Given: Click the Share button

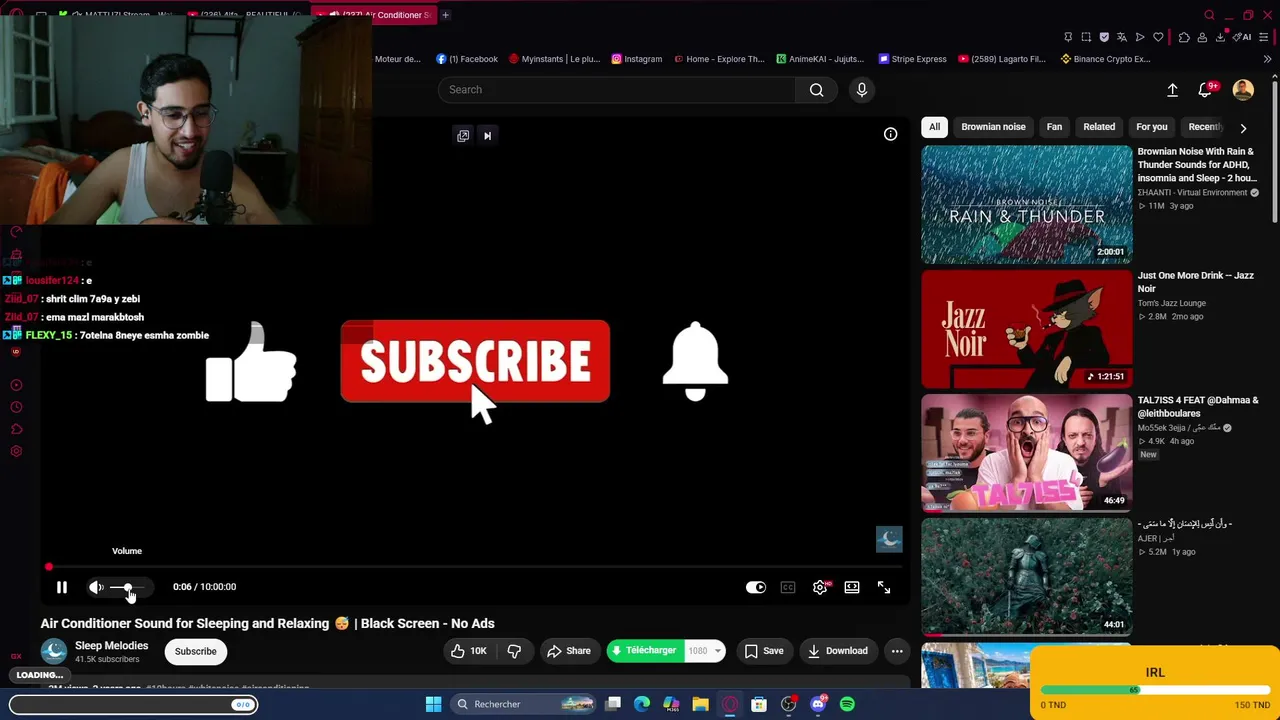Looking at the screenshot, I should pos(568,651).
